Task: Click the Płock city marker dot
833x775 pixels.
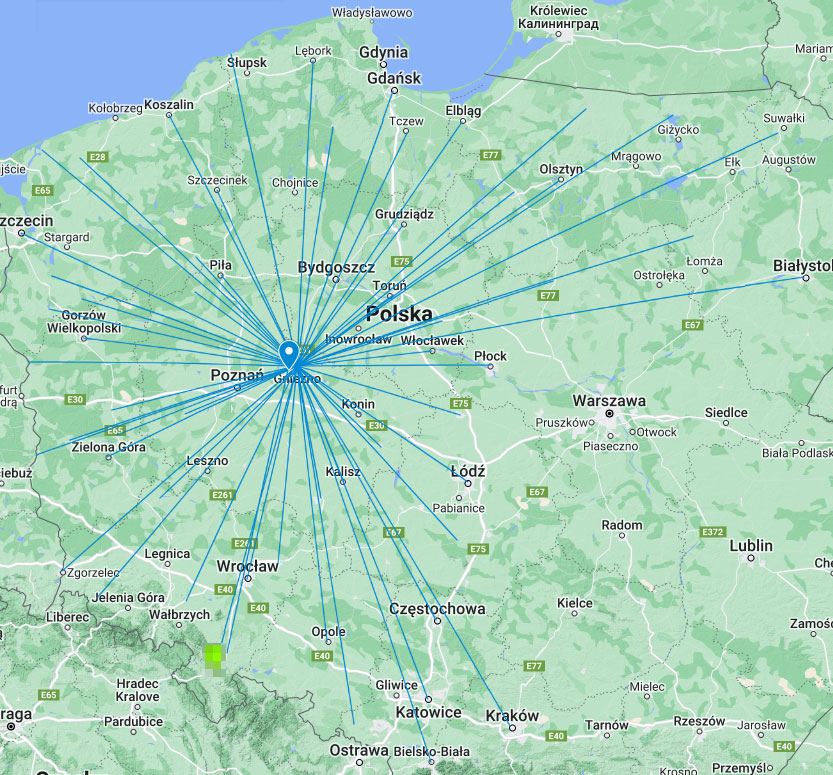Action: (490, 366)
